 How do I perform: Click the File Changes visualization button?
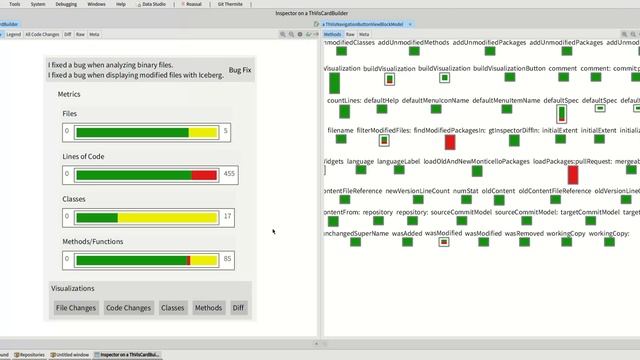[x=76, y=308]
